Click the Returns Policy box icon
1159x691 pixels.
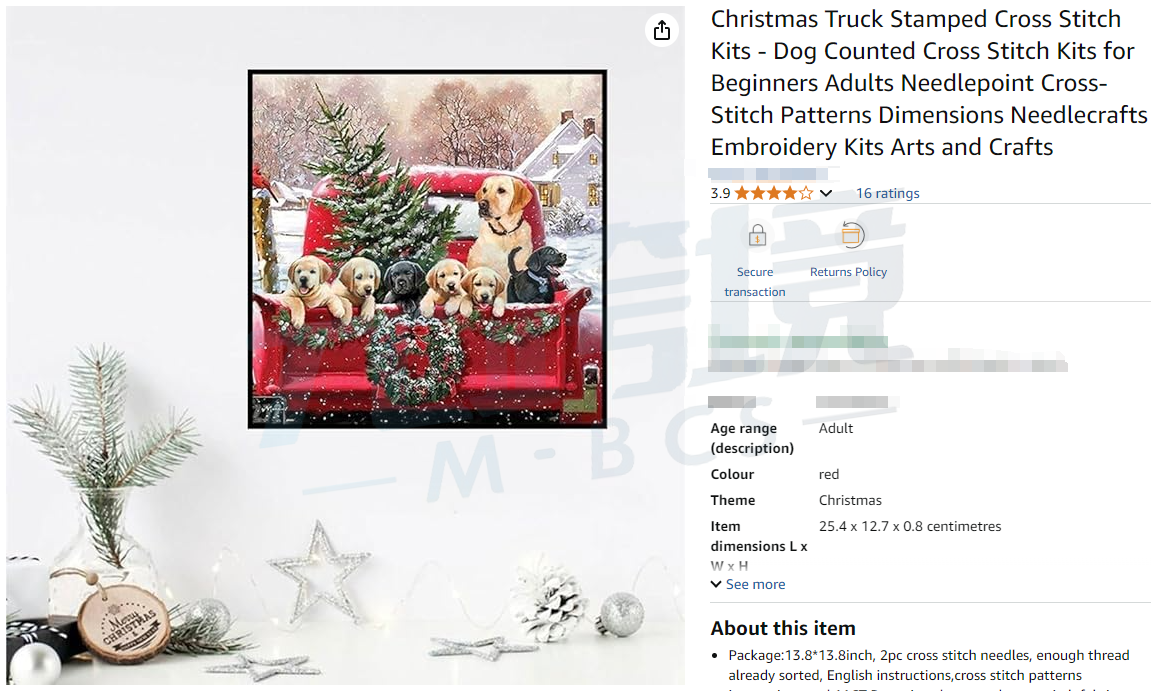tap(852, 236)
